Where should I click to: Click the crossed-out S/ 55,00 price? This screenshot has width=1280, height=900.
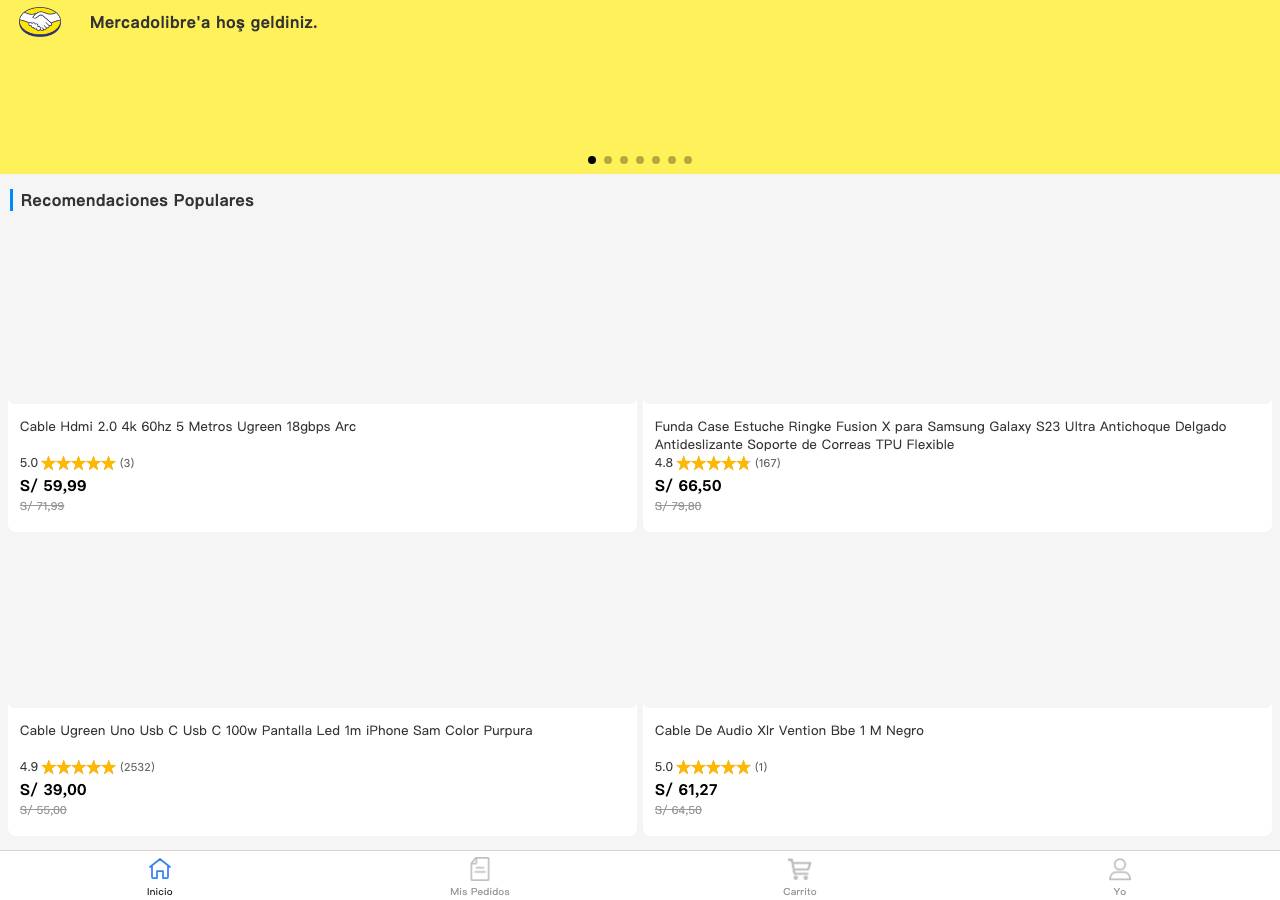(43, 810)
